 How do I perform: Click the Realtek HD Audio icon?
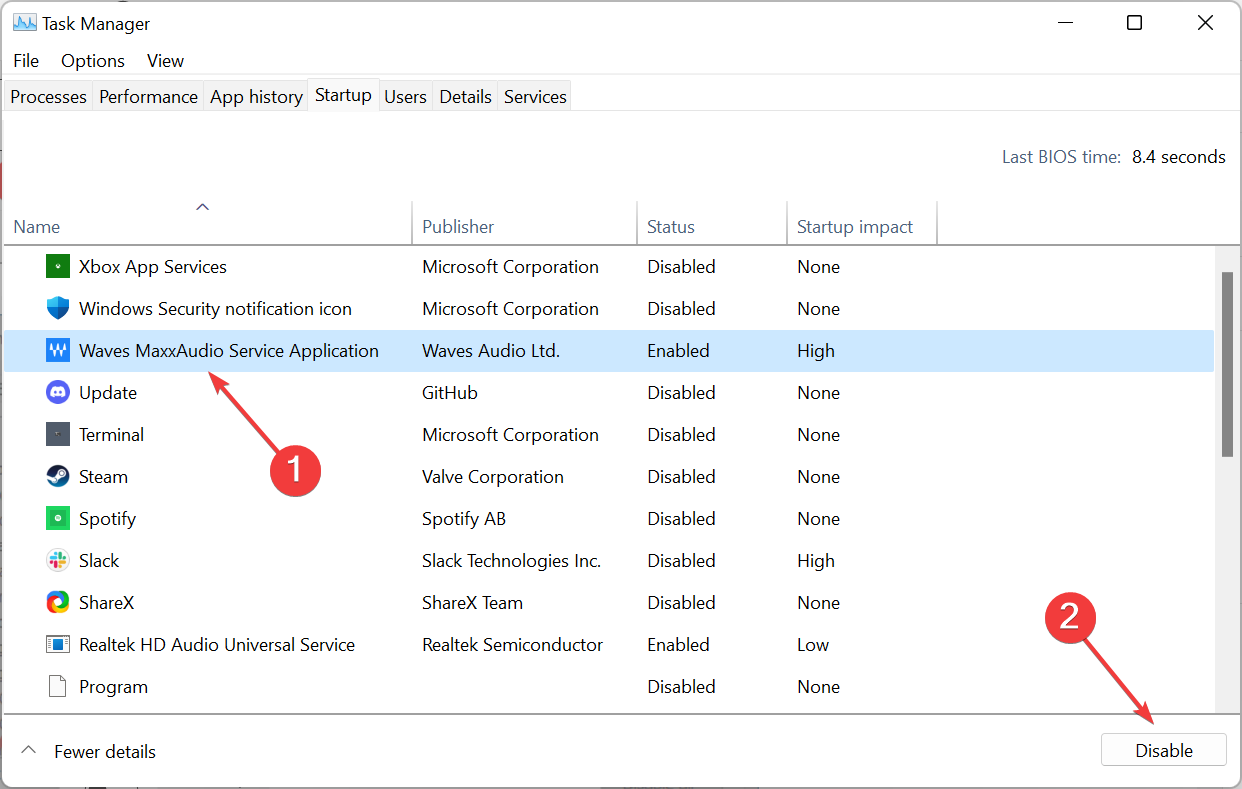59,645
